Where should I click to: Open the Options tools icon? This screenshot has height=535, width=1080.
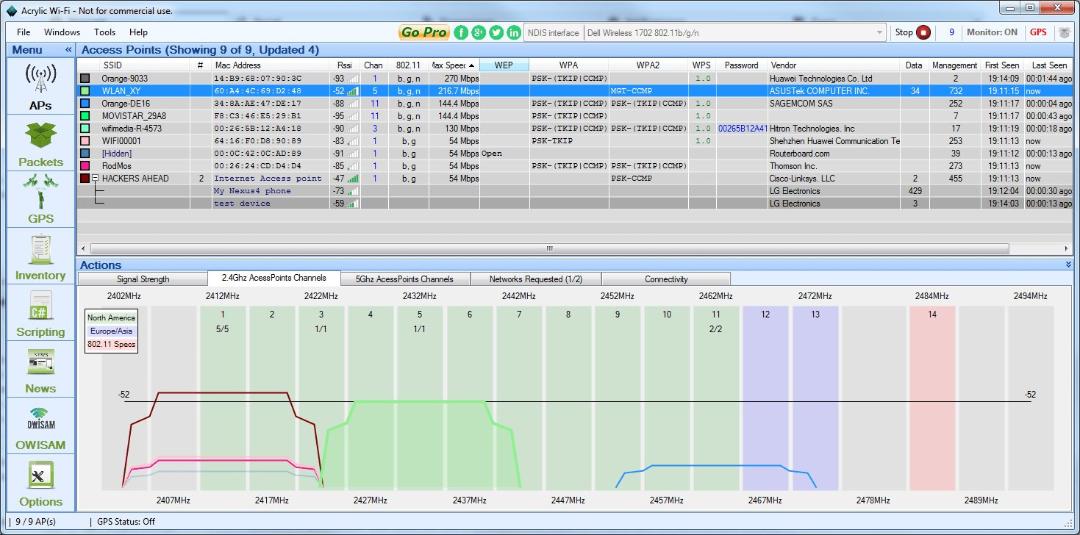tap(41, 476)
